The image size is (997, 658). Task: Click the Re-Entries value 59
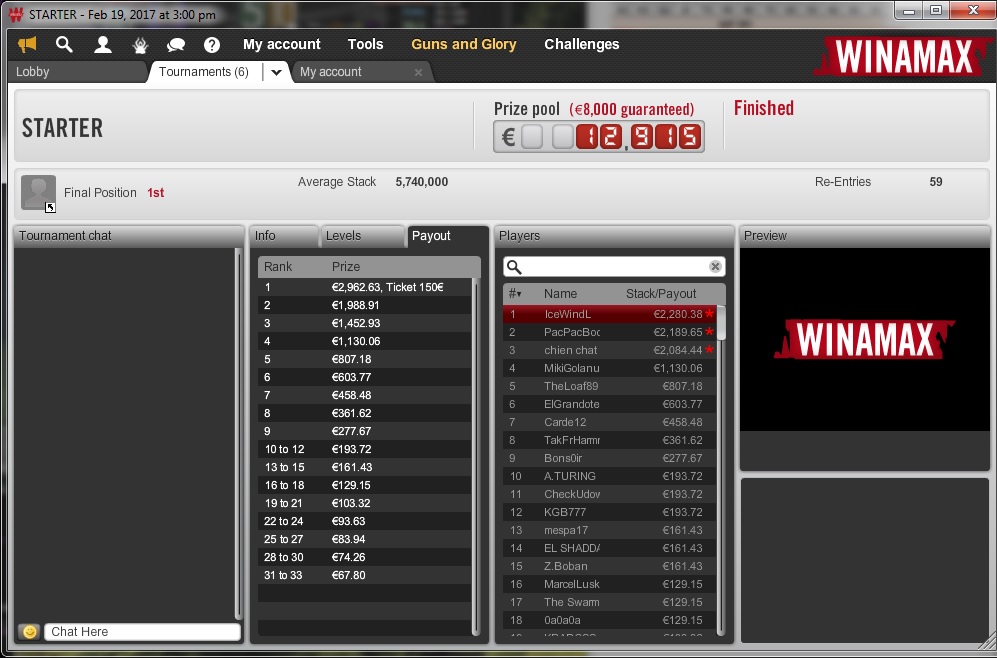click(935, 182)
